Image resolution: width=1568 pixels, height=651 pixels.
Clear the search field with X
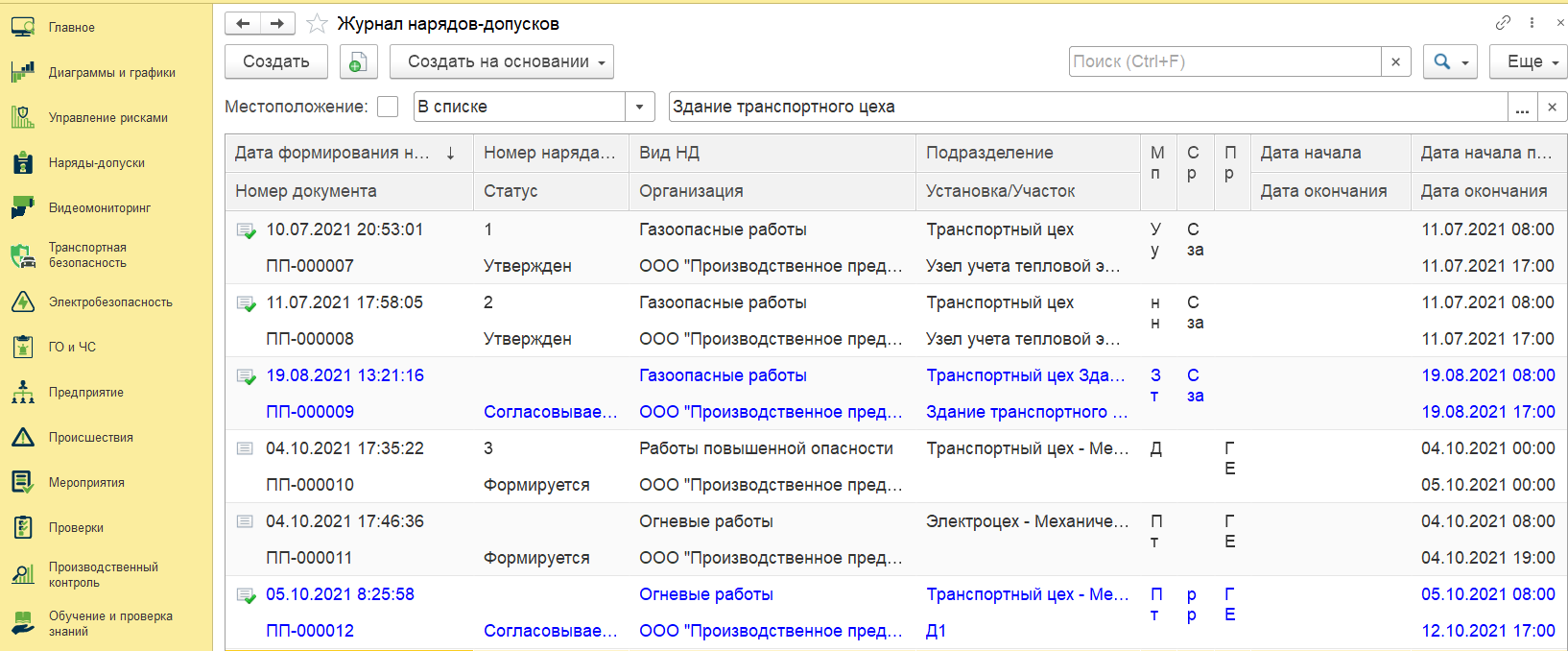(x=1395, y=61)
